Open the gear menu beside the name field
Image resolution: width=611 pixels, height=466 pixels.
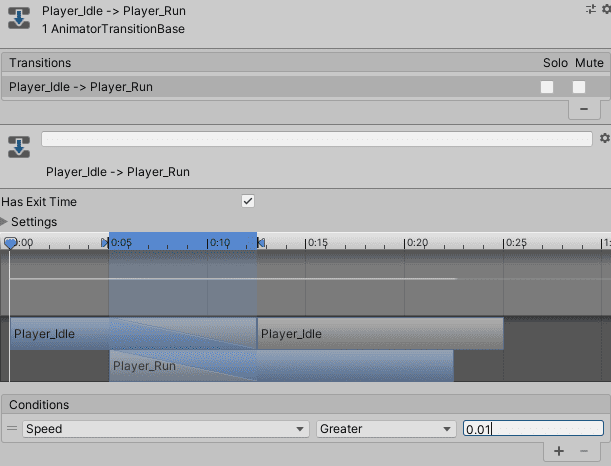pyautogui.click(x=603, y=138)
